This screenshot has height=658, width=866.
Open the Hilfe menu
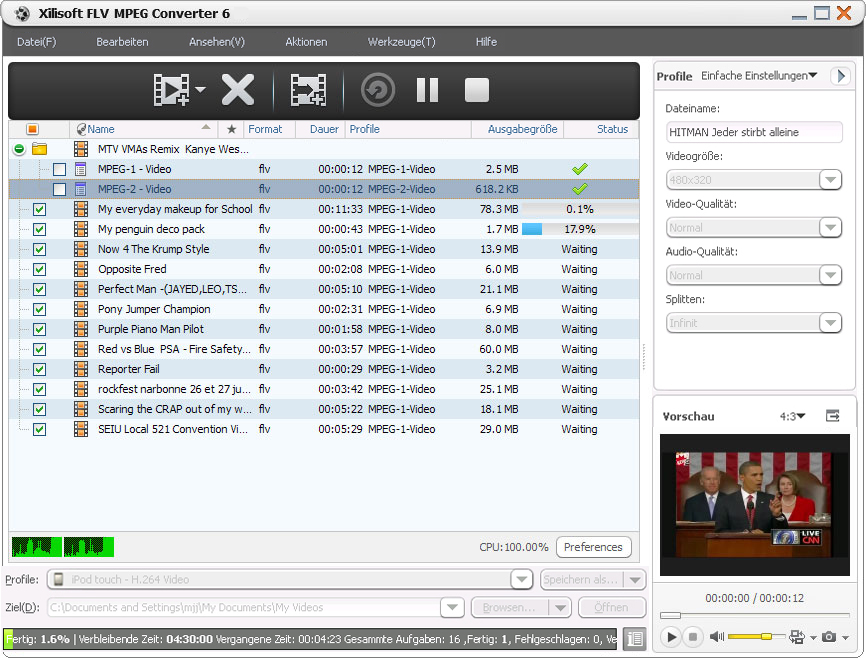pyautogui.click(x=486, y=42)
